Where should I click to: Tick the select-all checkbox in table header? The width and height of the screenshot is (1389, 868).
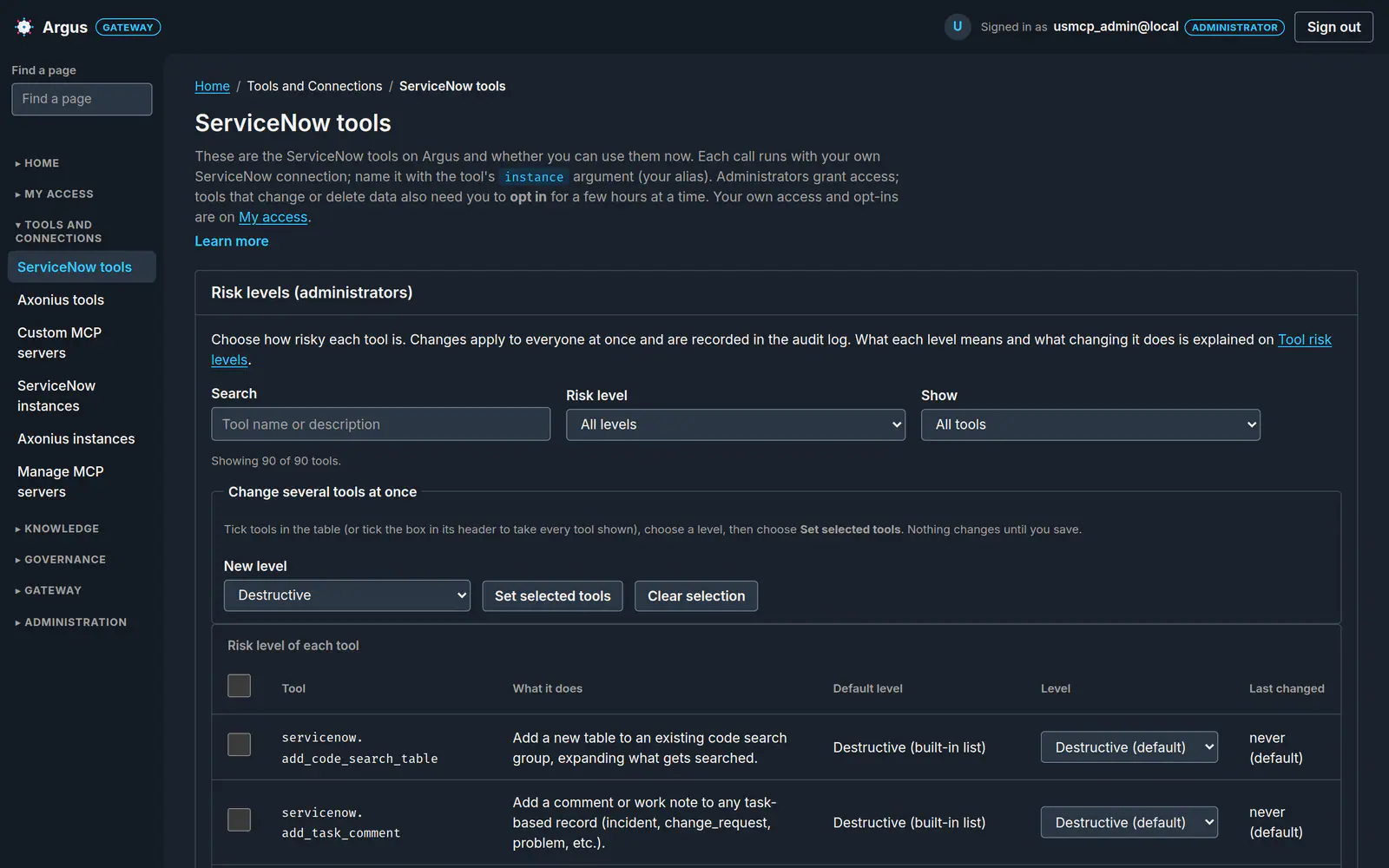(x=239, y=686)
